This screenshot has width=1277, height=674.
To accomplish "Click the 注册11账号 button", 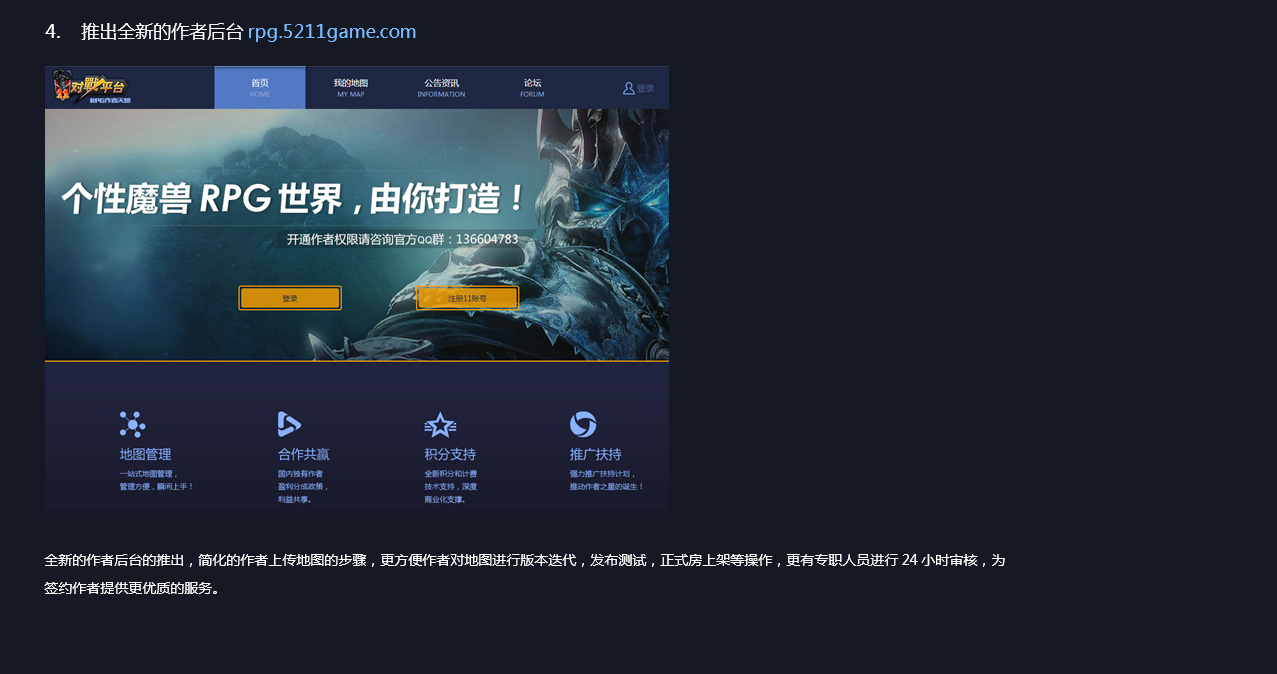I will coord(467,298).
